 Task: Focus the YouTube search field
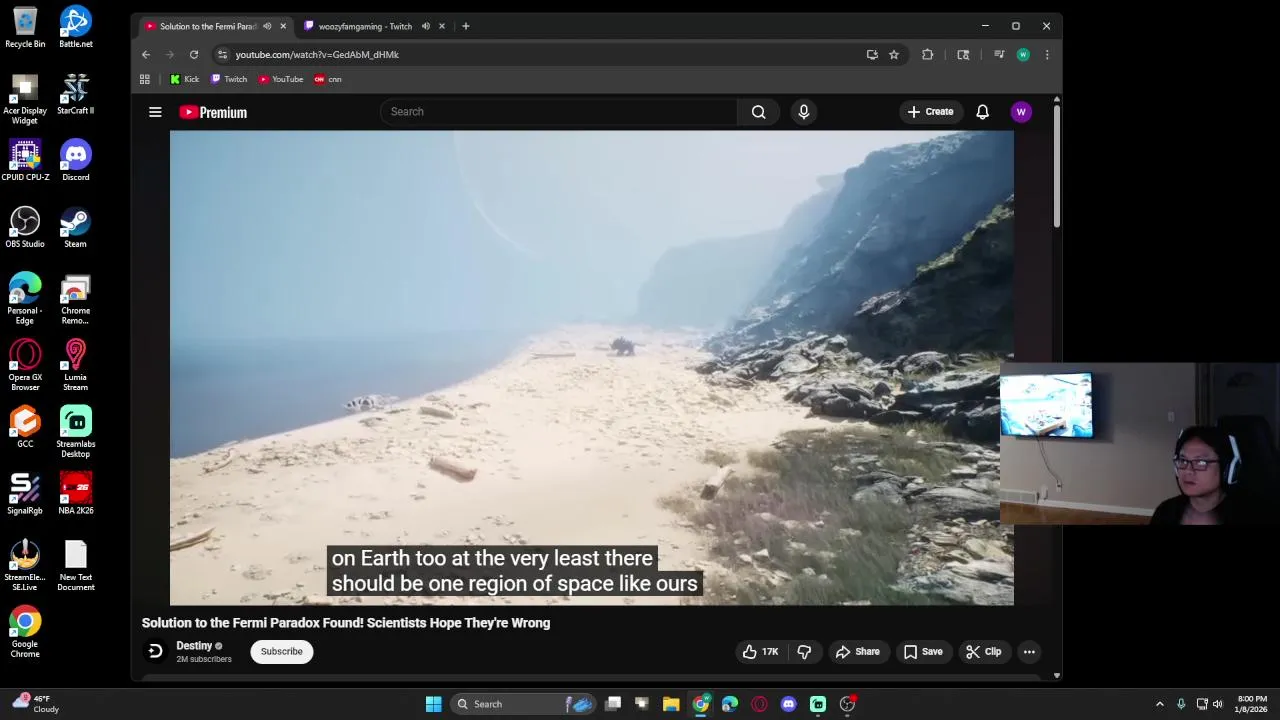point(558,112)
